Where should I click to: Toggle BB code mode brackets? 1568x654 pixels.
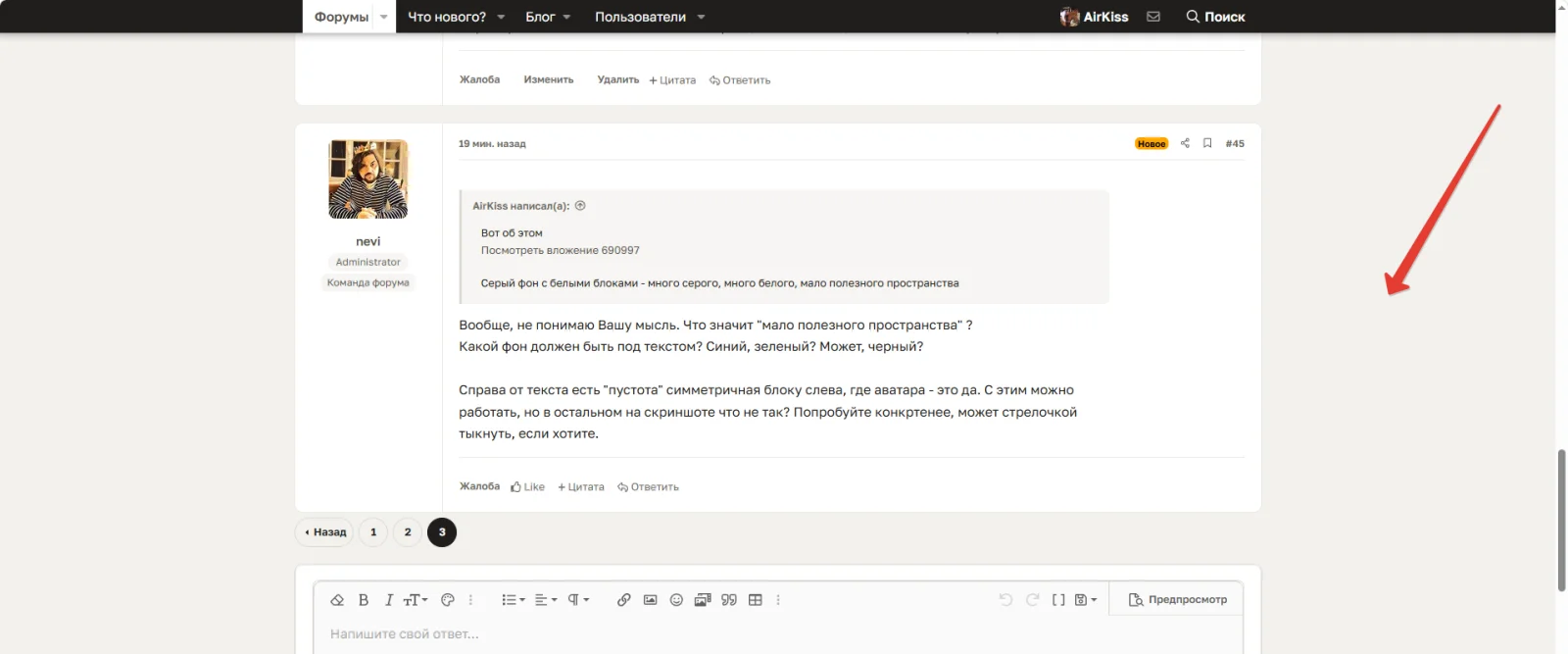(x=1058, y=600)
